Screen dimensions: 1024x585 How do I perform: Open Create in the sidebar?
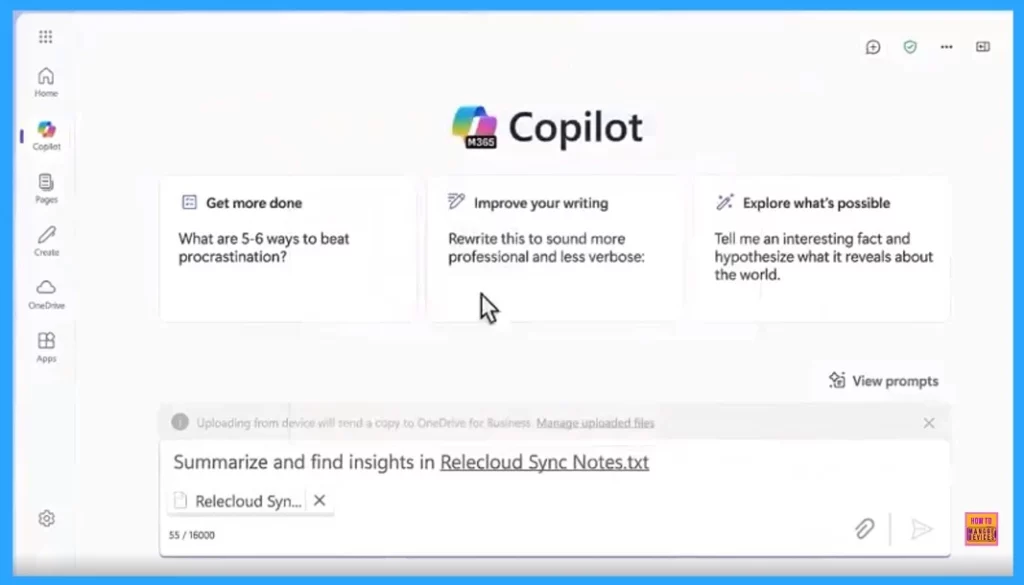point(46,241)
